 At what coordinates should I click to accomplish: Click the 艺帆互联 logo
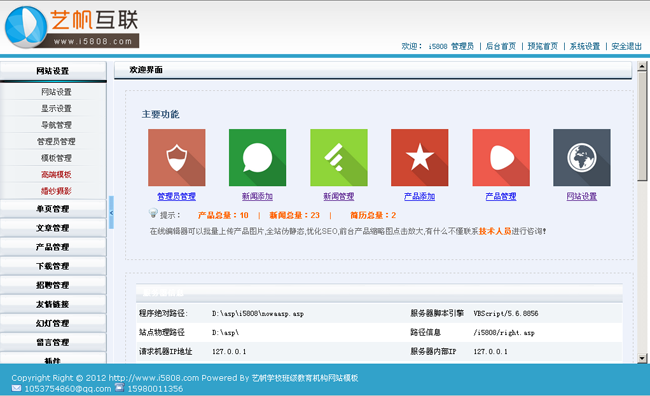click(72, 27)
